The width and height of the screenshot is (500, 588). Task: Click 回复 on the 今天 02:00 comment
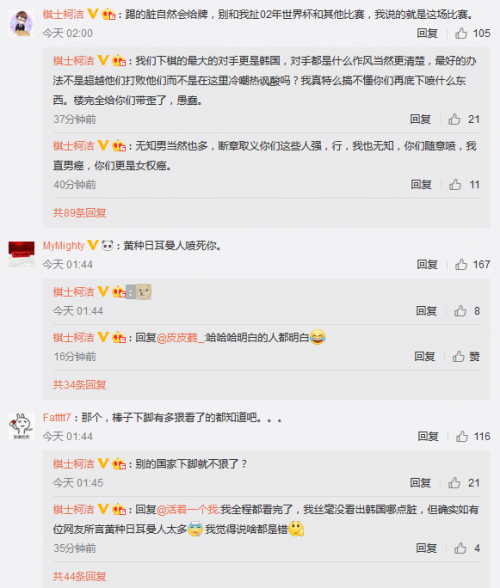pos(427,33)
